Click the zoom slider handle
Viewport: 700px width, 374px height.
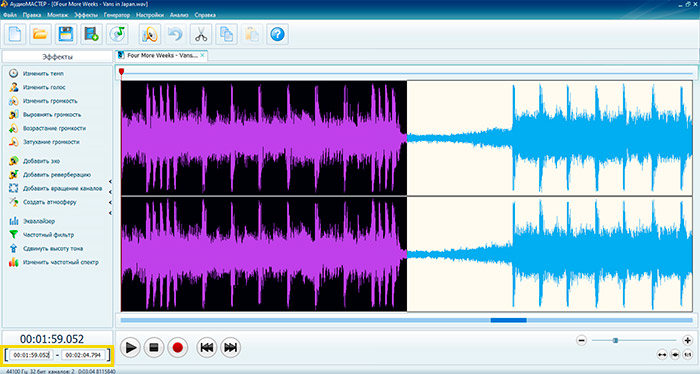coord(615,341)
